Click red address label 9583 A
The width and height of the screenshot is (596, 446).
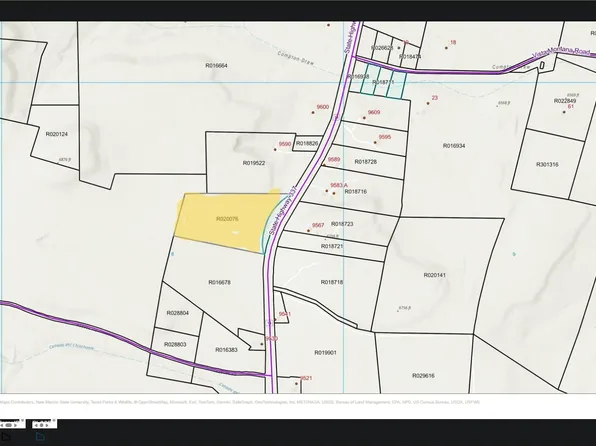[339, 185]
